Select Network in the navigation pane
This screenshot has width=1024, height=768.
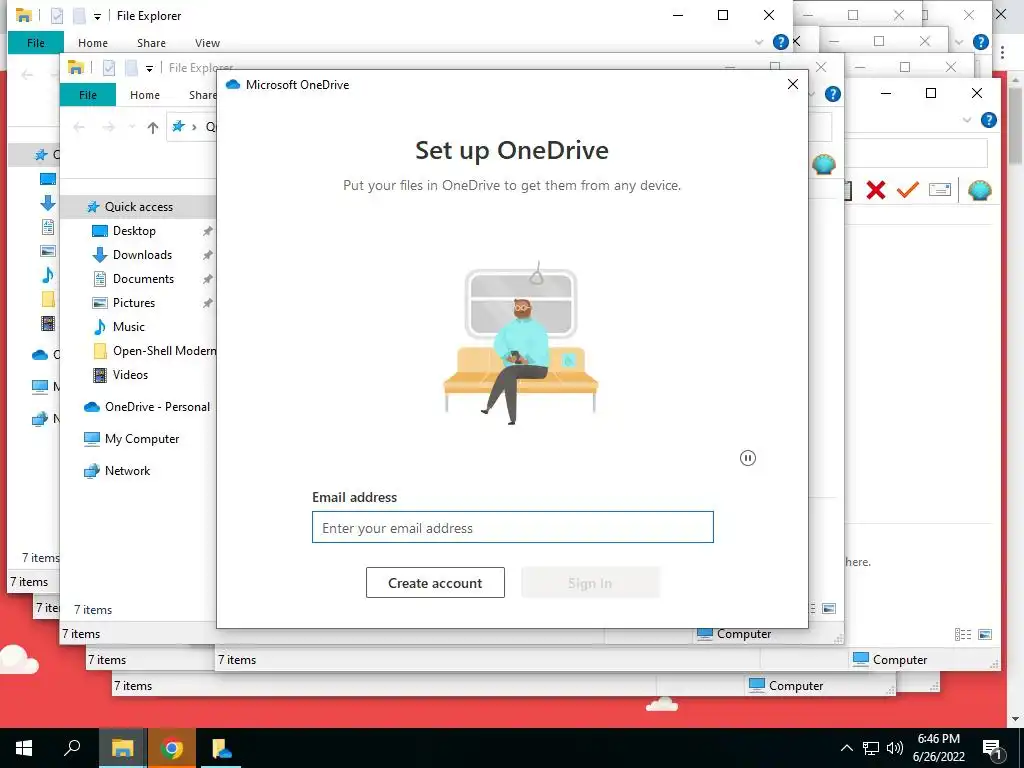(127, 471)
